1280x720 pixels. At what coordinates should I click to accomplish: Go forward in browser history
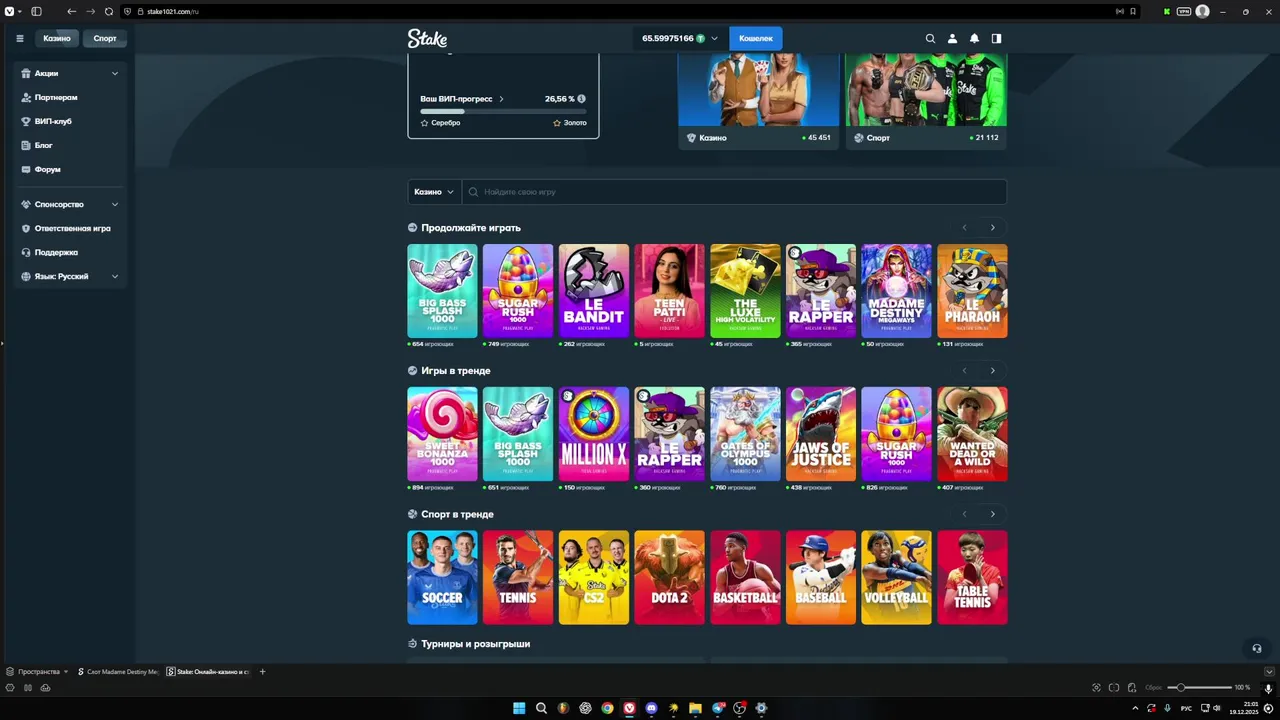(90, 11)
